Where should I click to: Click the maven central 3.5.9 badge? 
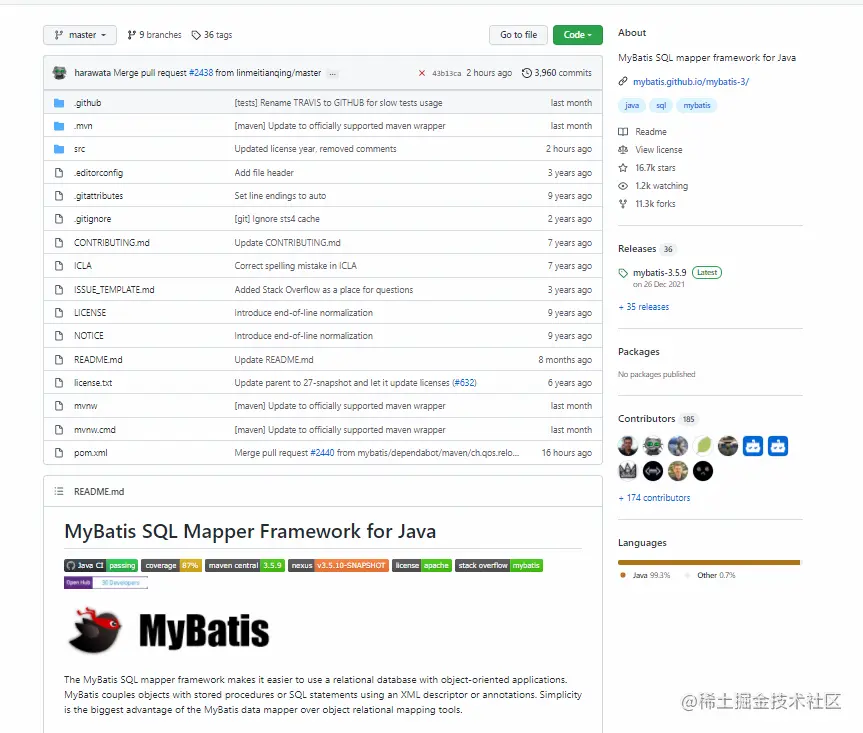click(245, 565)
